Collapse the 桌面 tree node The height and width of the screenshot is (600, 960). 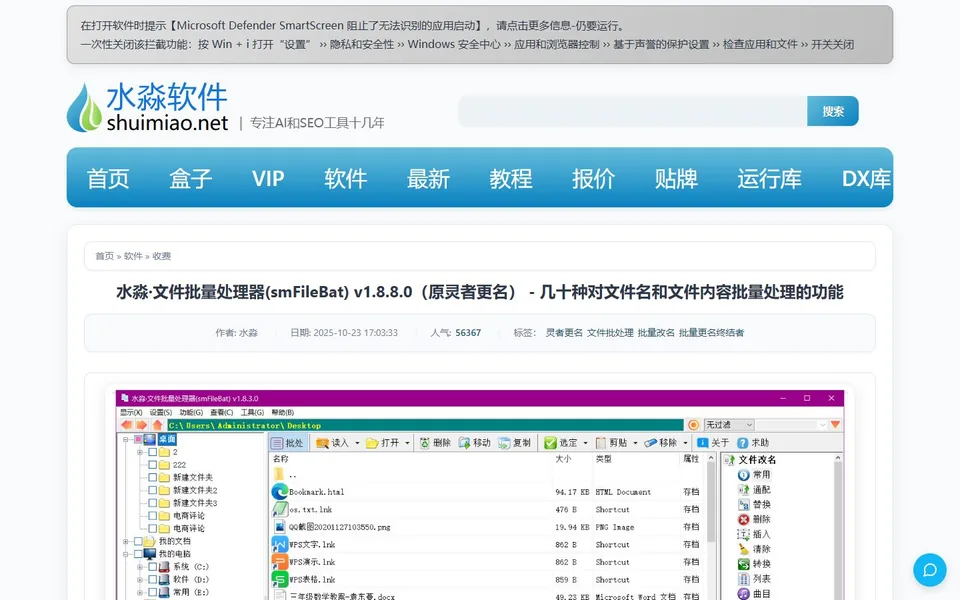(126, 439)
